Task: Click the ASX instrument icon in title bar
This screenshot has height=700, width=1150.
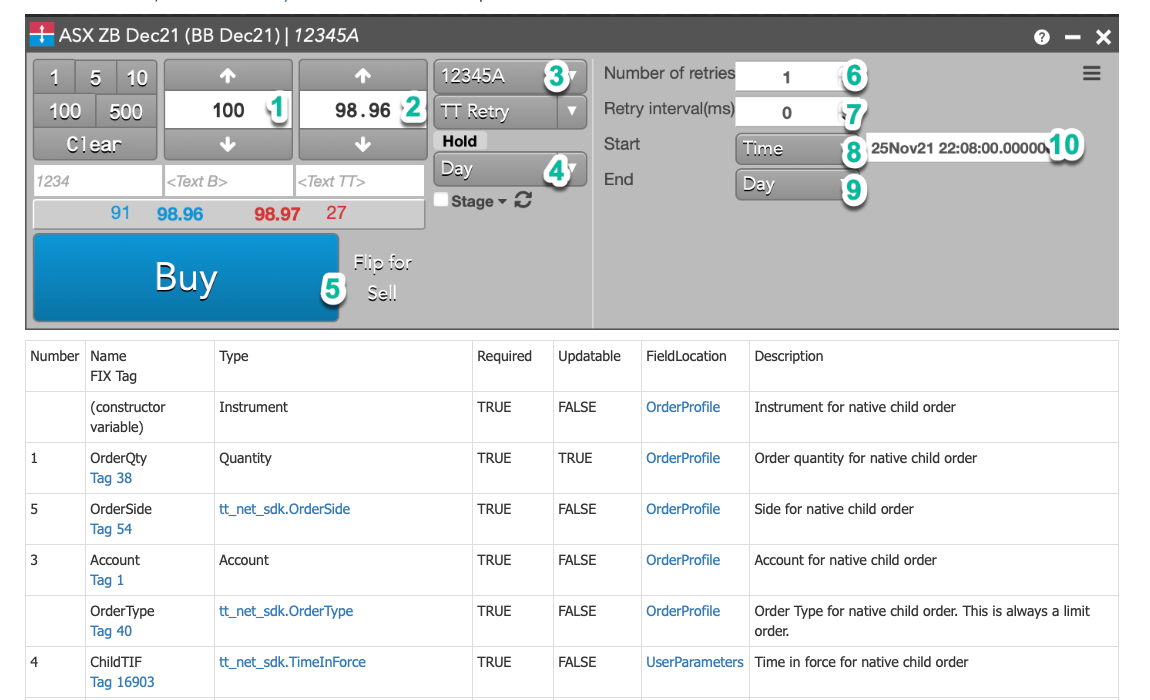Action: tap(42, 36)
